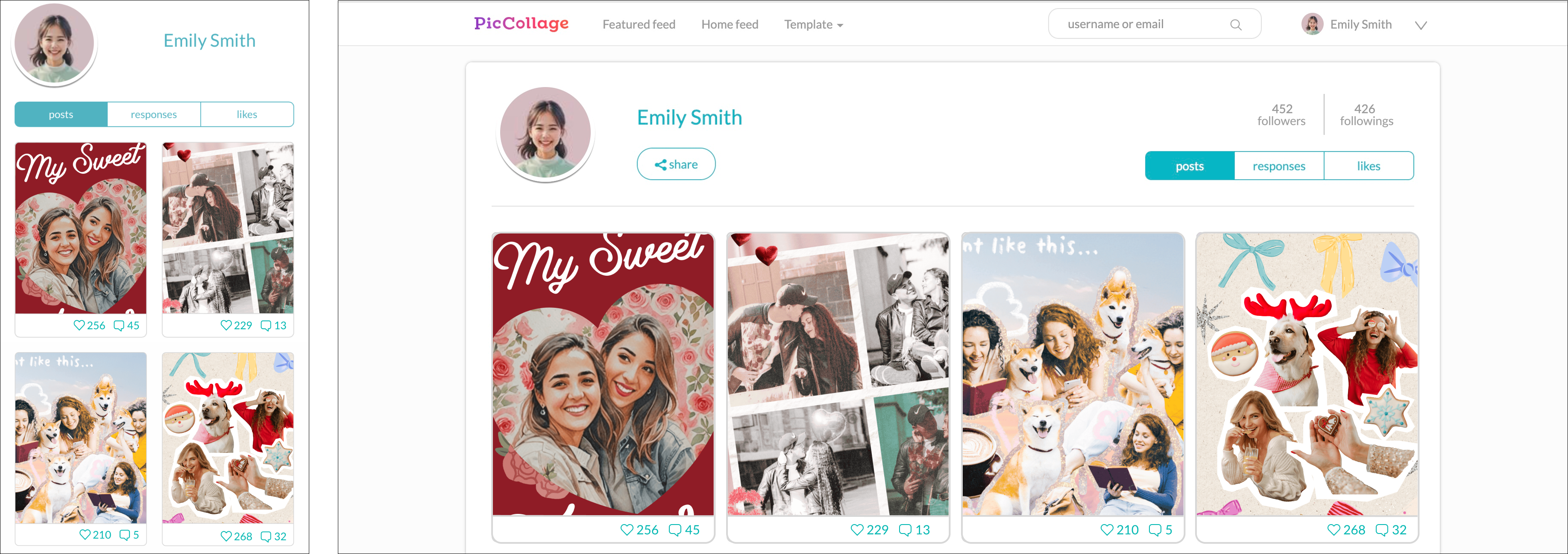Click the search magnifier icon
This screenshot has height=554, width=1568.
[1236, 25]
